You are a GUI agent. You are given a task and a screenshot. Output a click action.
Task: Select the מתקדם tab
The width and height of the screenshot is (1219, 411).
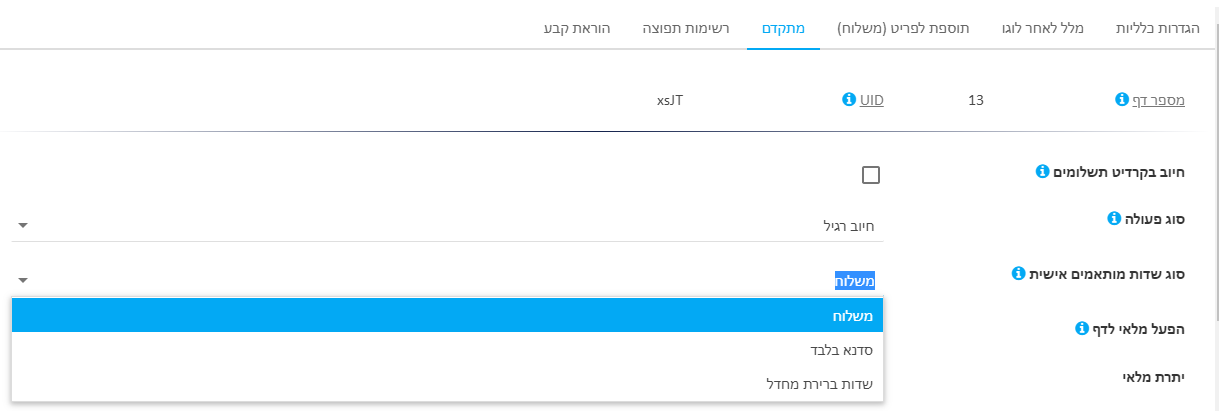click(x=783, y=27)
